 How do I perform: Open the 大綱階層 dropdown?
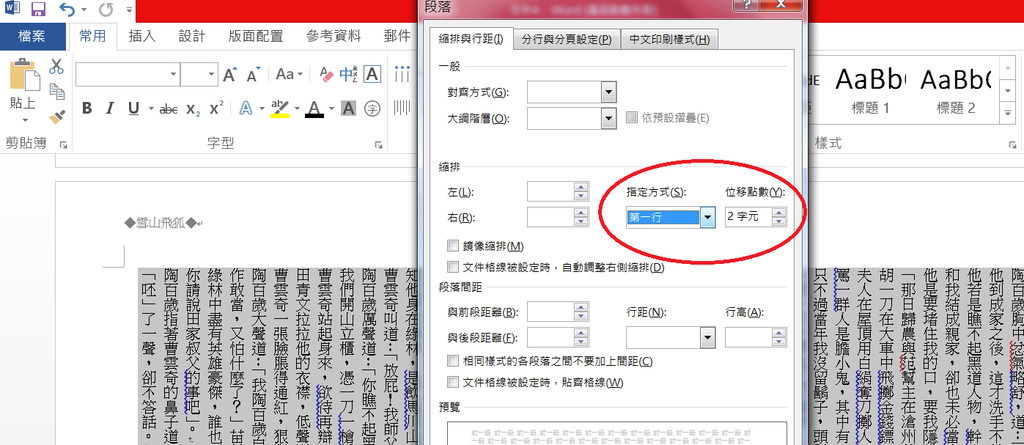(609, 118)
